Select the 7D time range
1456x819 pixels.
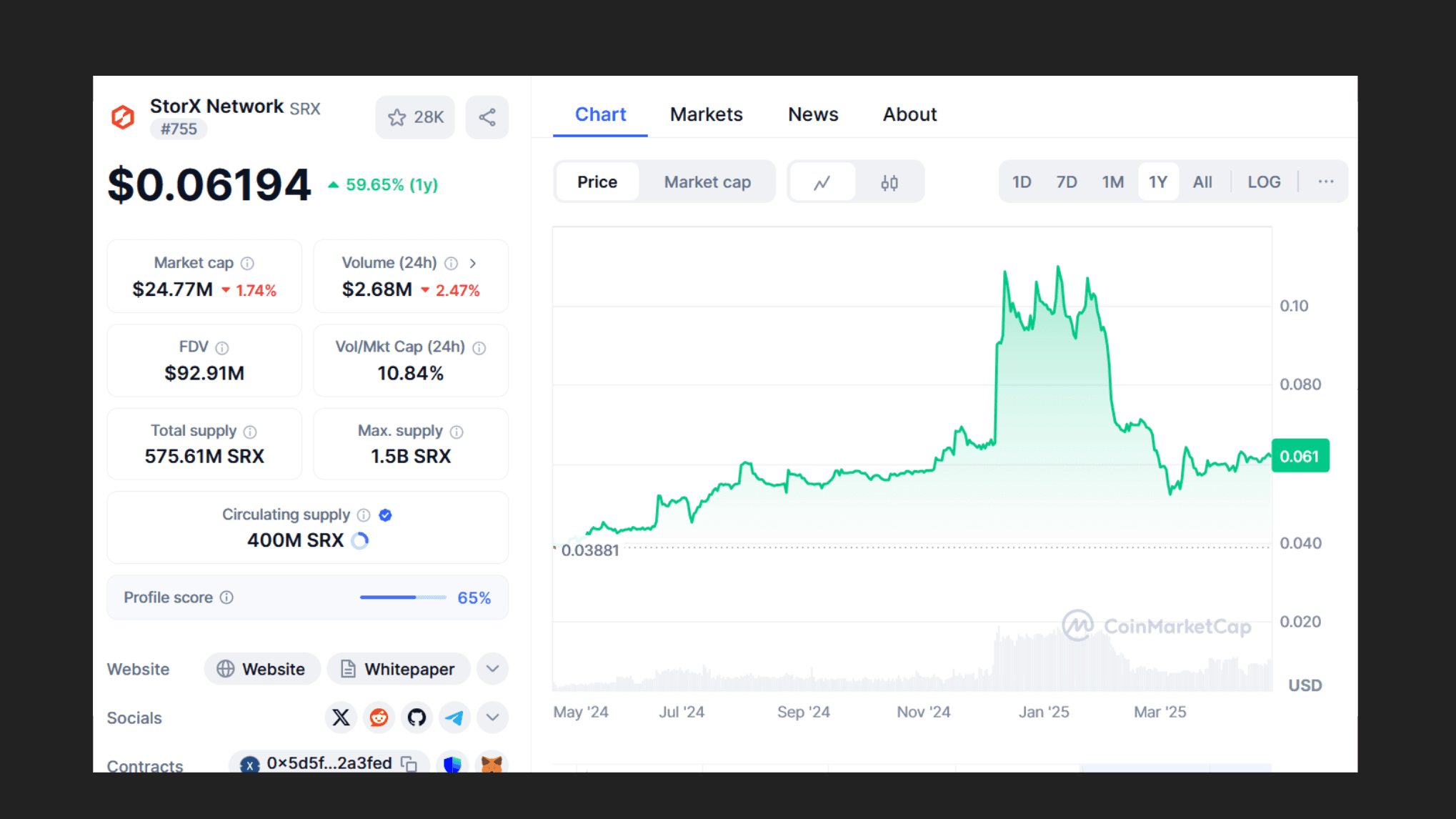coord(1067,182)
